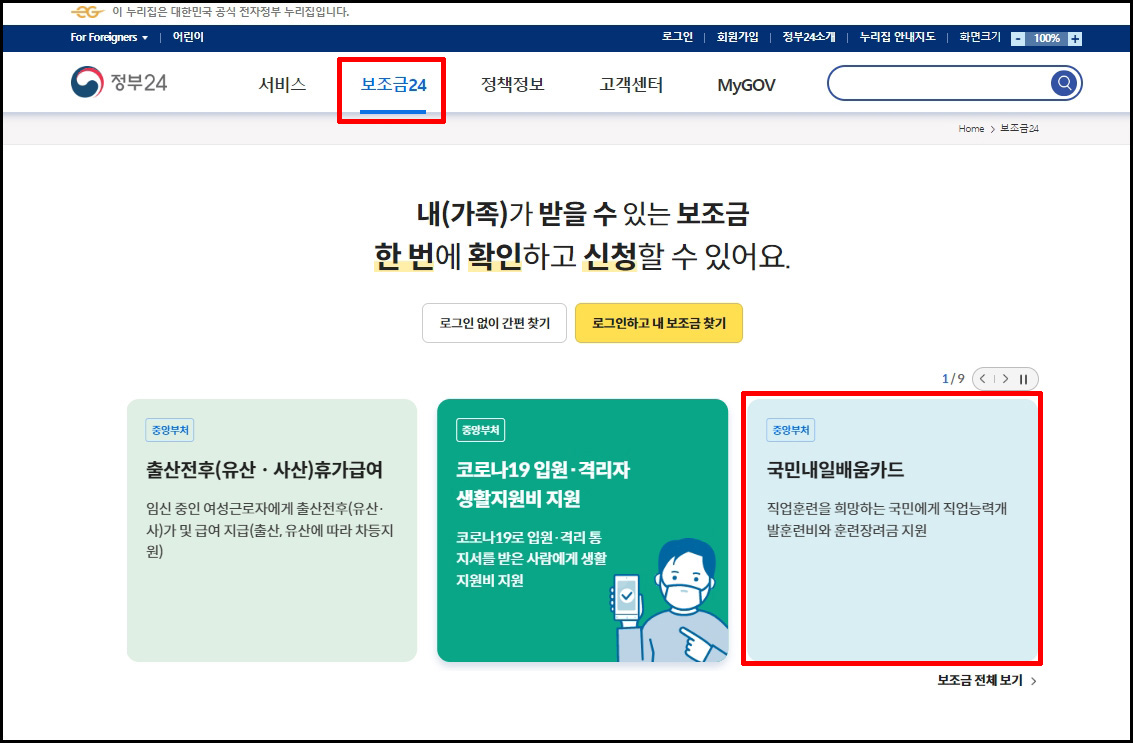Focus the search input field

point(939,83)
